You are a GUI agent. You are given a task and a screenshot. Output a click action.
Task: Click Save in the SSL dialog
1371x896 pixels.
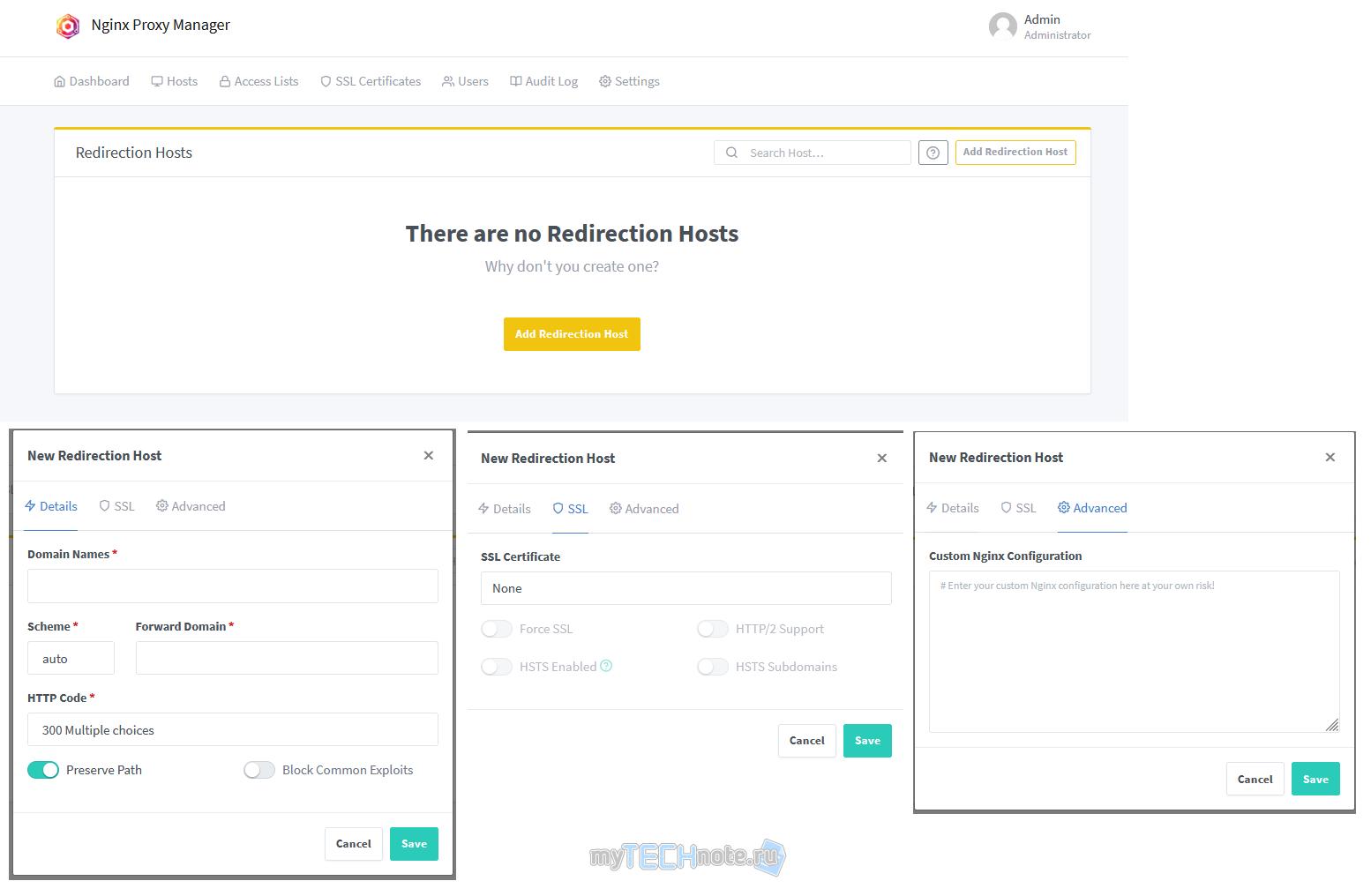click(867, 741)
